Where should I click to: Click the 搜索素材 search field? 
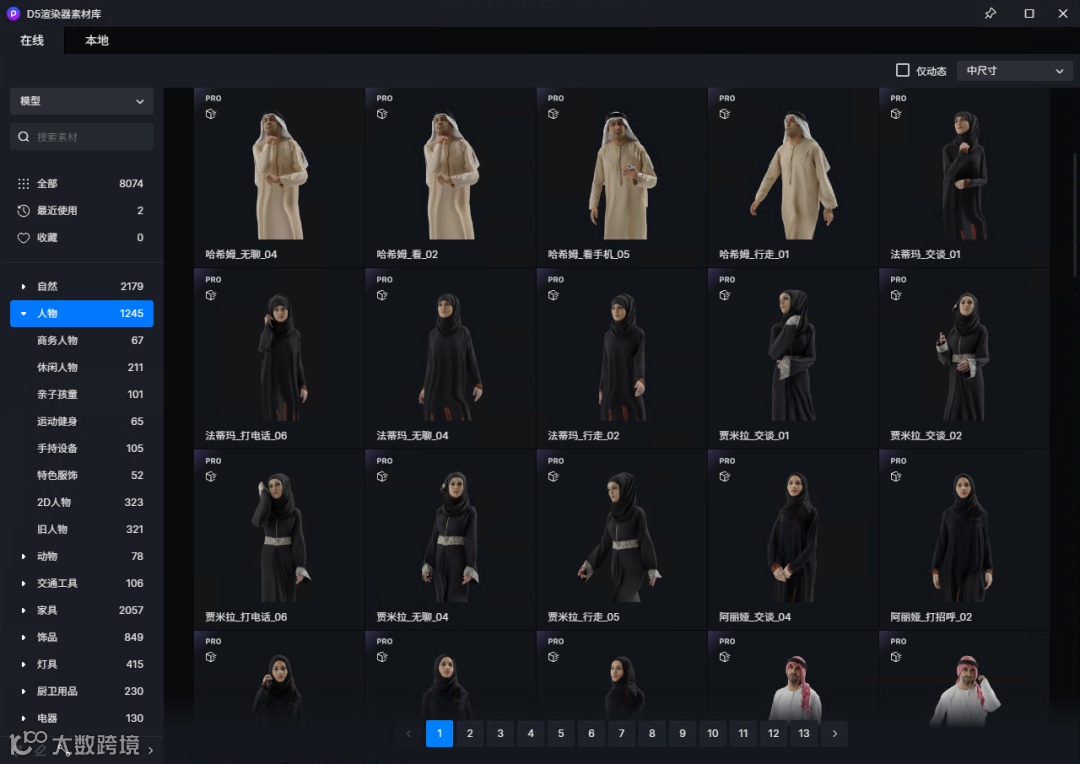click(x=81, y=136)
